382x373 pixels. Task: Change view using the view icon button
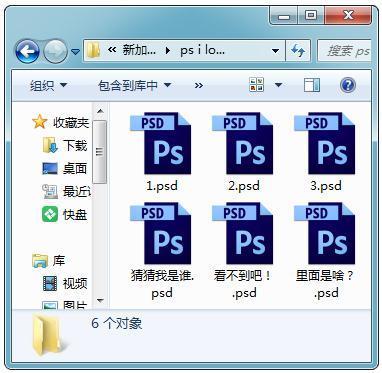tap(257, 85)
